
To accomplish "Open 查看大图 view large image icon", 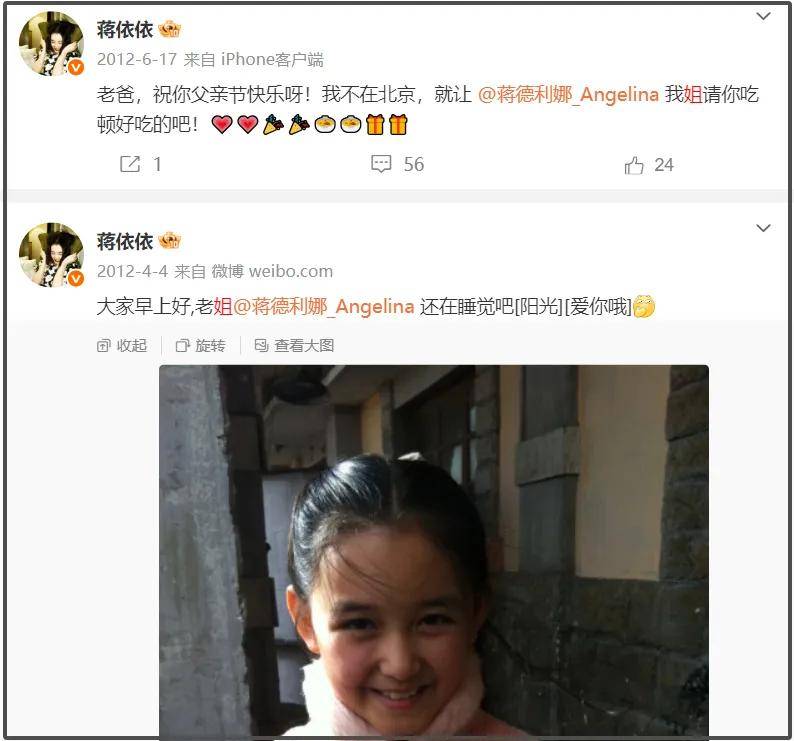I will point(261,345).
